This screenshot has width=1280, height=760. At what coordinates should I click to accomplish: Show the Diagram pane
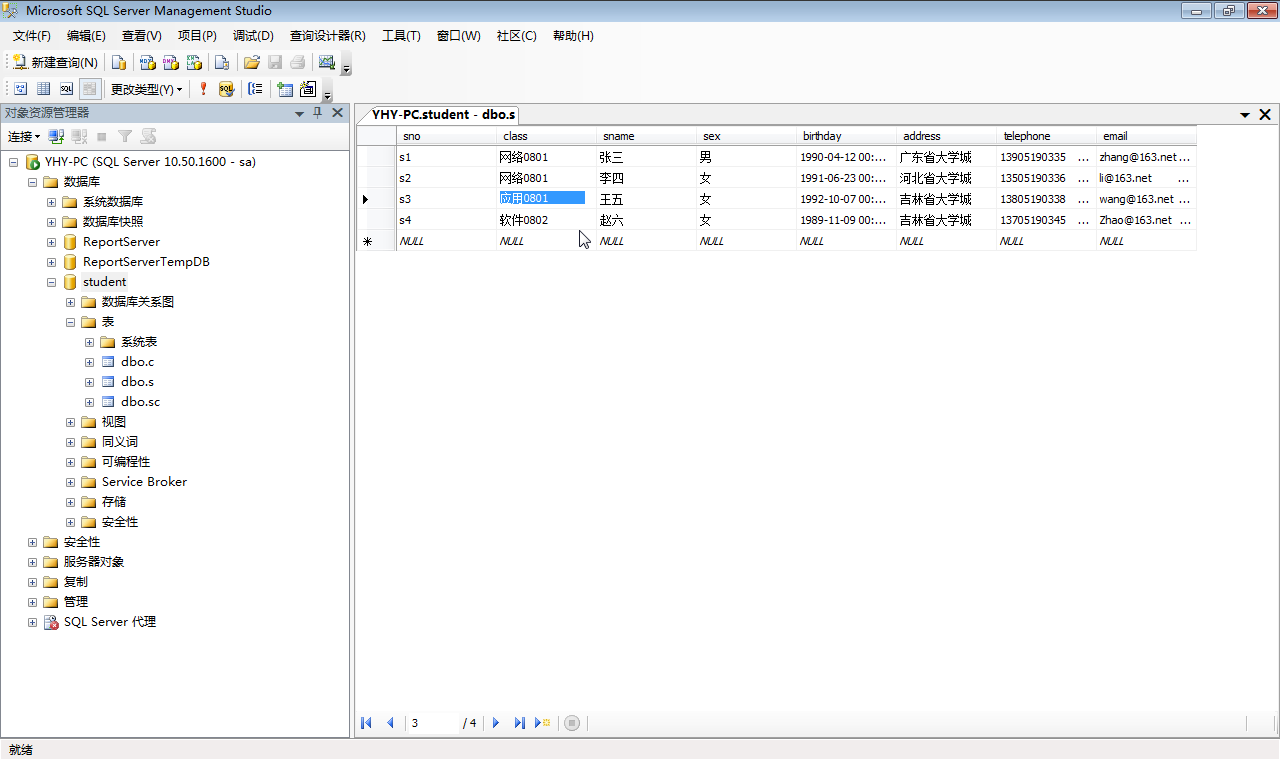[19, 89]
